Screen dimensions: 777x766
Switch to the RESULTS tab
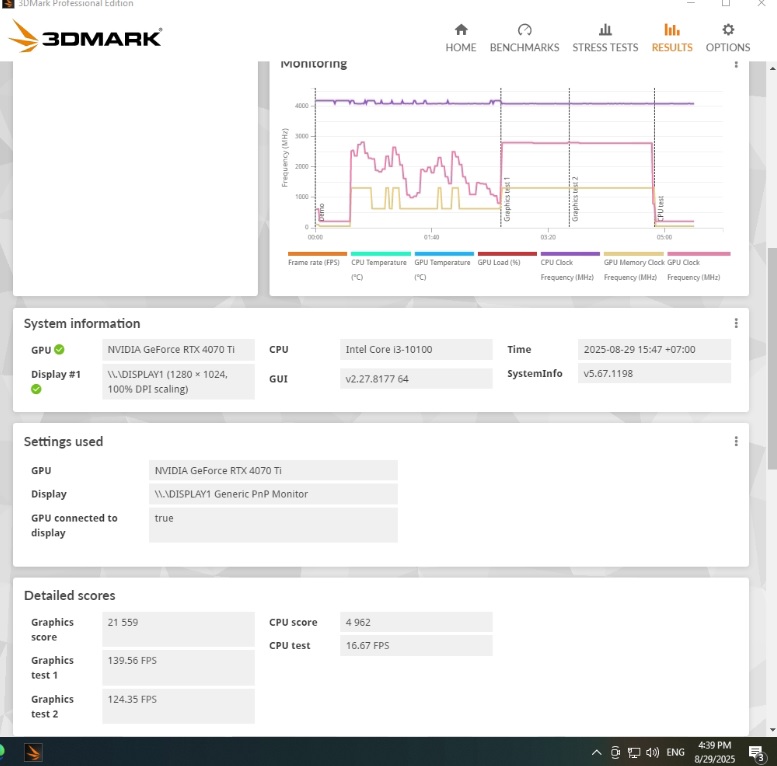point(671,38)
